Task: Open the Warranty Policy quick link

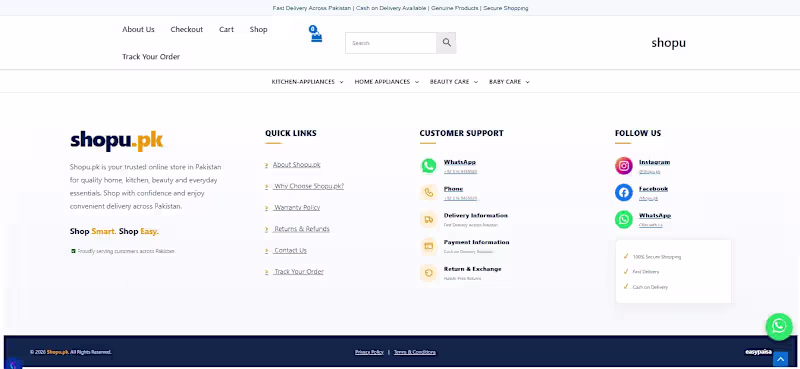Action: [x=297, y=208]
